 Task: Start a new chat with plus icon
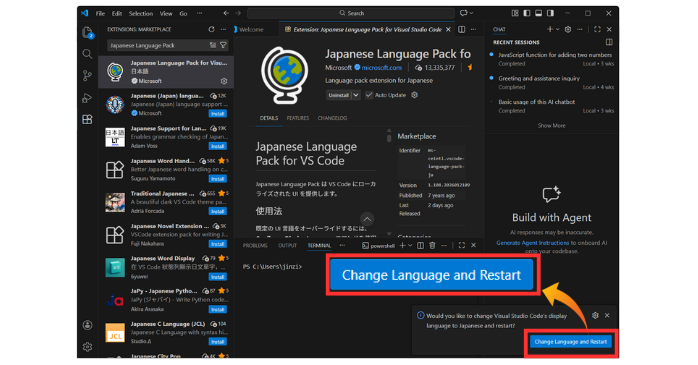(550, 29)
